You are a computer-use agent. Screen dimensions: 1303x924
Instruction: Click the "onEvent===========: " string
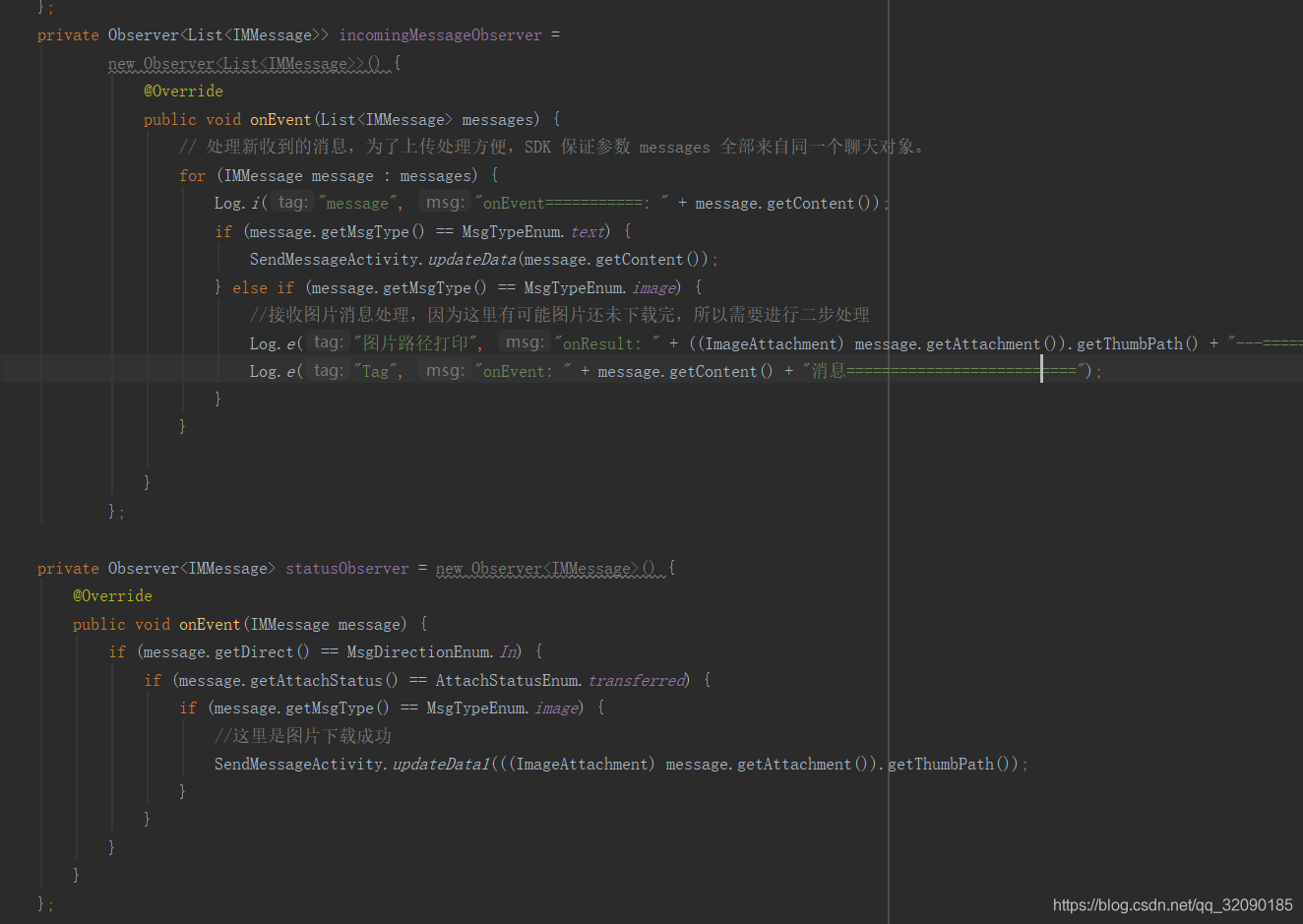click(x=572, y=204)
